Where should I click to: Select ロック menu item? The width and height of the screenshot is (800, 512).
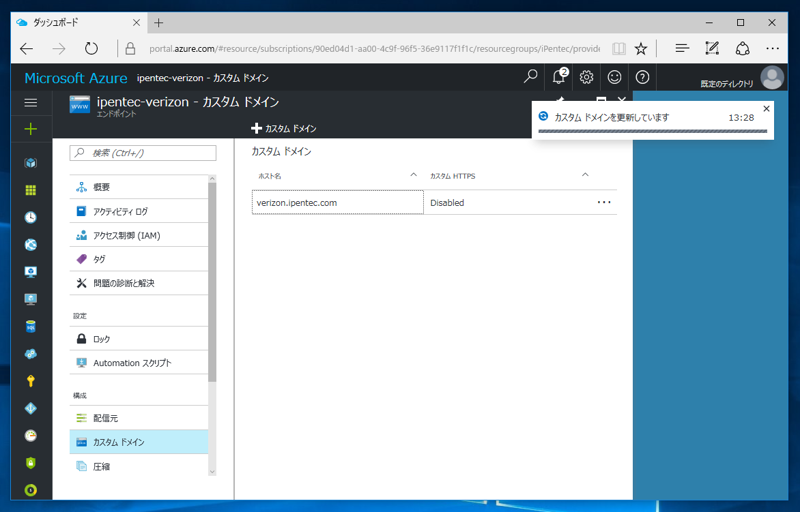point(139,339)
